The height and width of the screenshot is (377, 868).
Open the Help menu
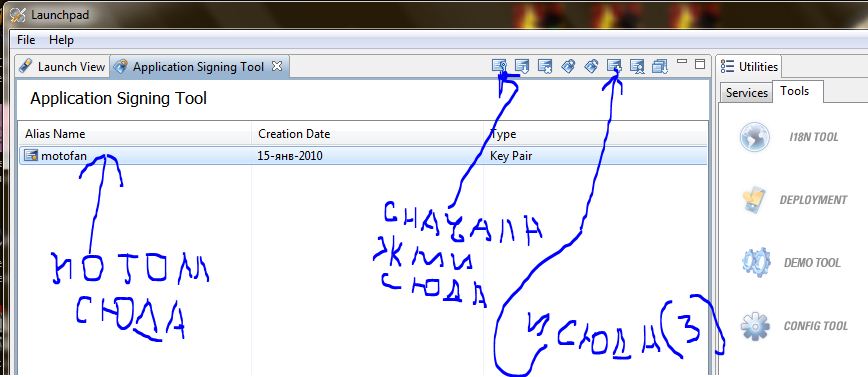(61, 40)
